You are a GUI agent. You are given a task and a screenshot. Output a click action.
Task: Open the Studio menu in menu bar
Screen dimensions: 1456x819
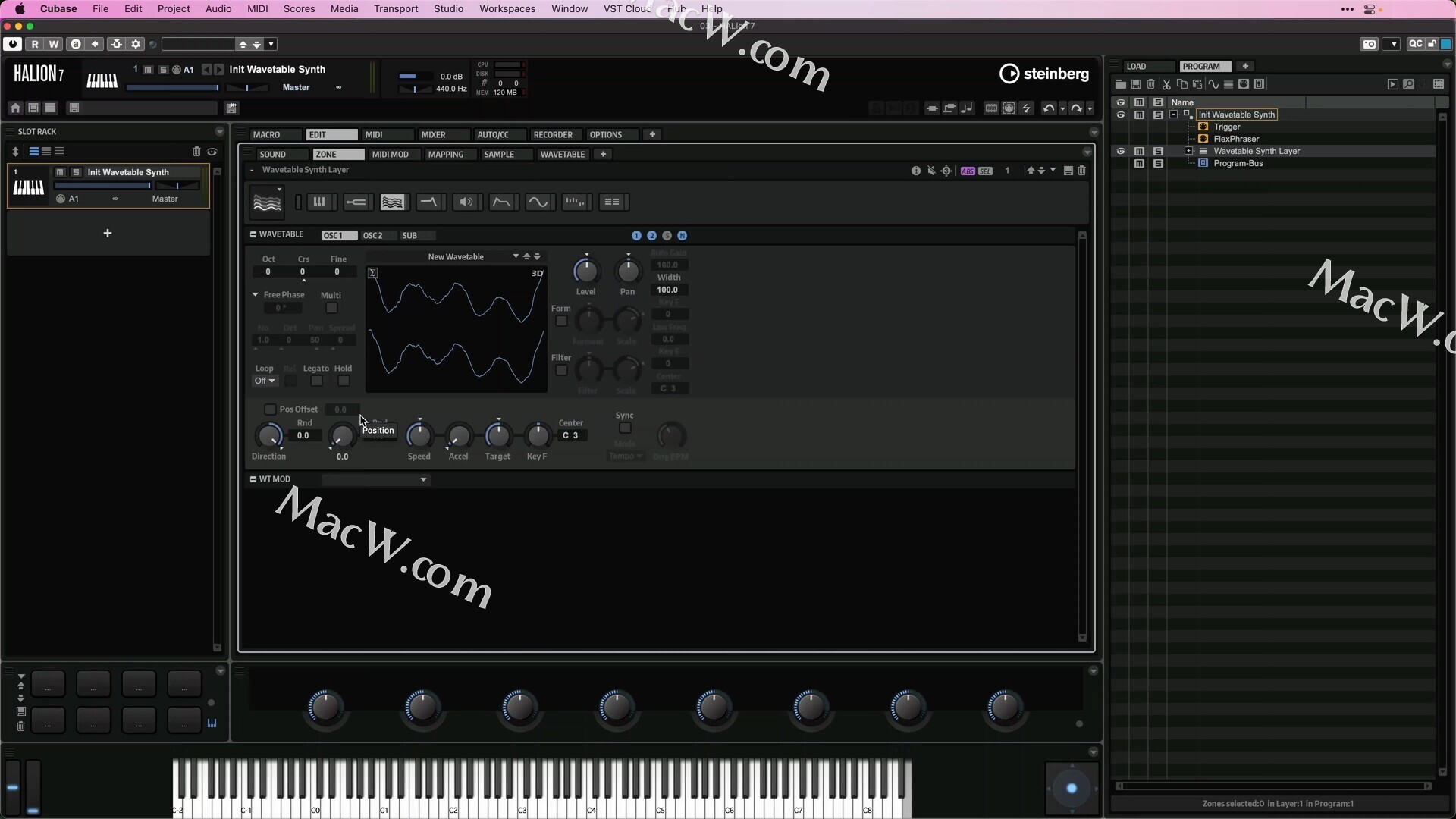[448, 8]
